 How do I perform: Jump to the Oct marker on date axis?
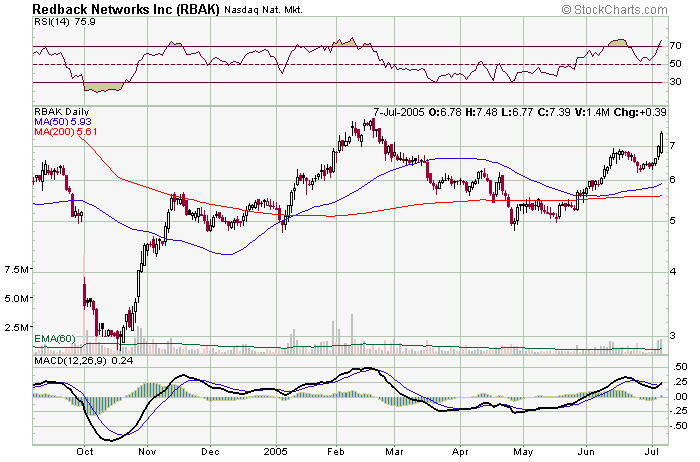point(84,451)
